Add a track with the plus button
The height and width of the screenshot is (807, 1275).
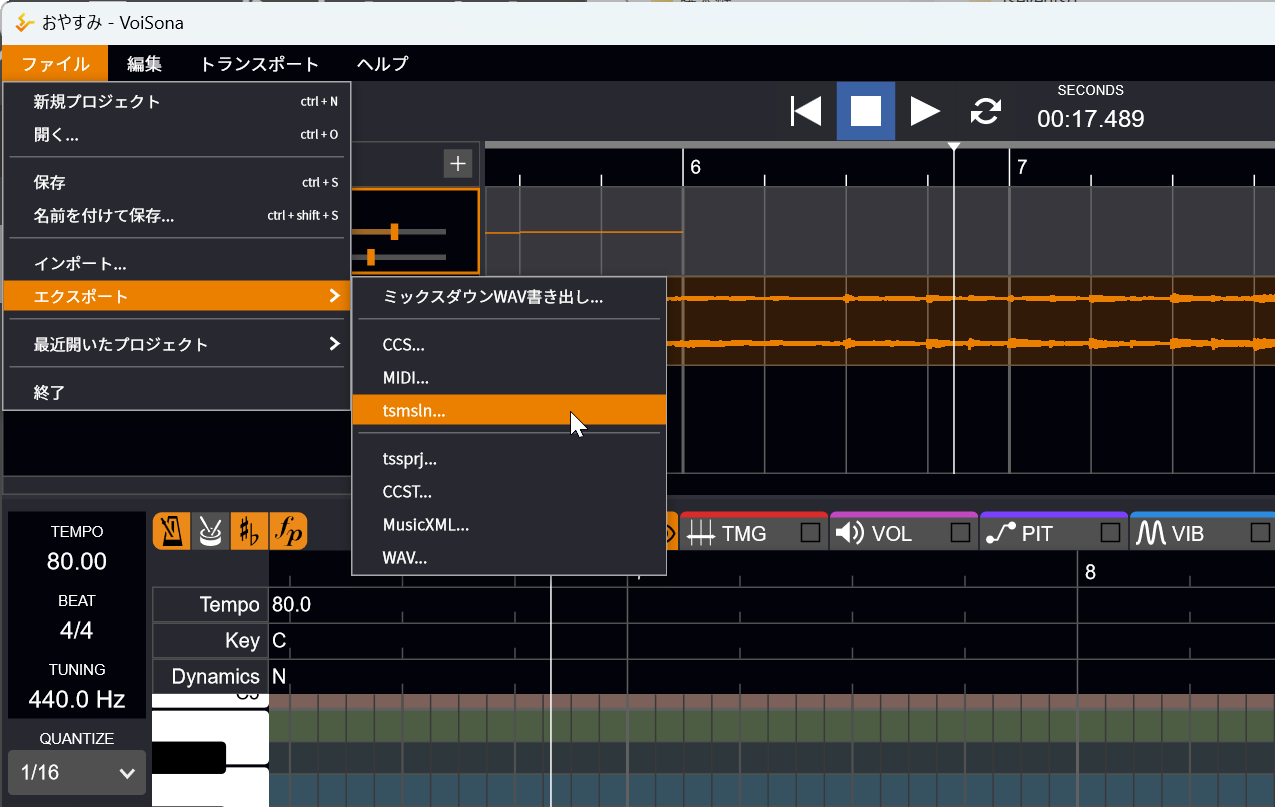458,163
